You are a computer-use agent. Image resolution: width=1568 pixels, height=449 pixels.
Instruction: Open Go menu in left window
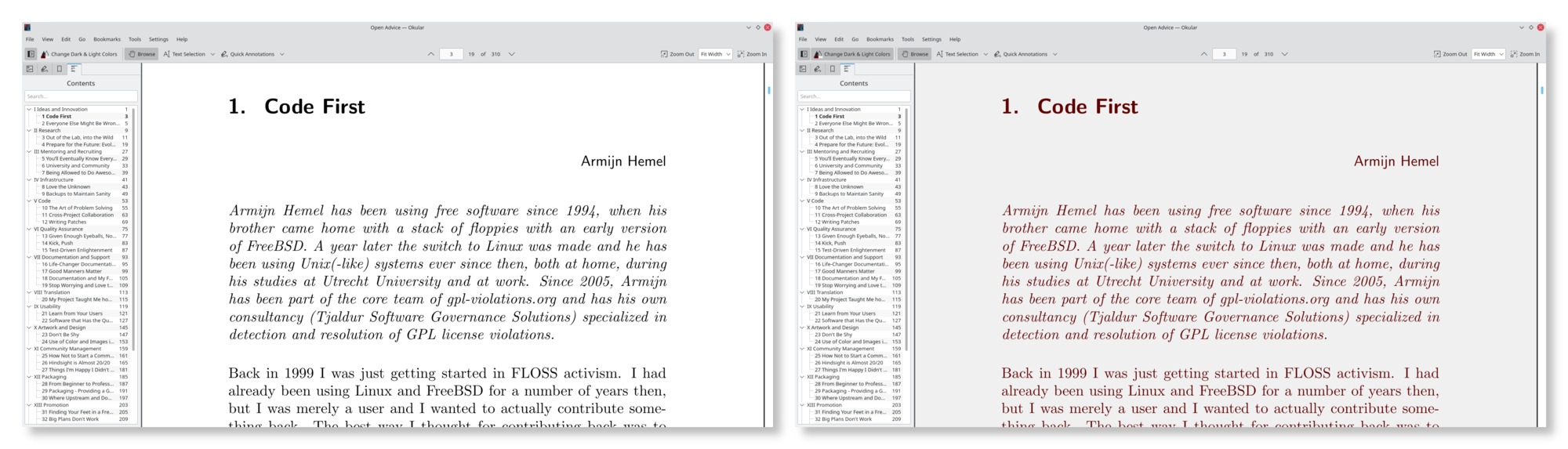82,39
